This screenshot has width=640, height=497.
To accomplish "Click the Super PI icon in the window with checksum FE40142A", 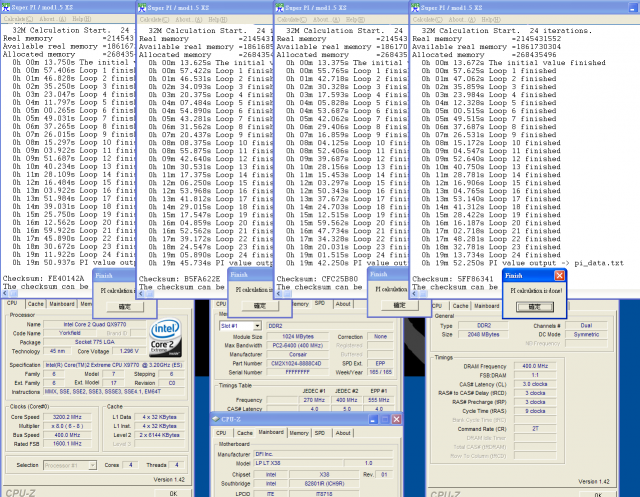I will [6, 7].
